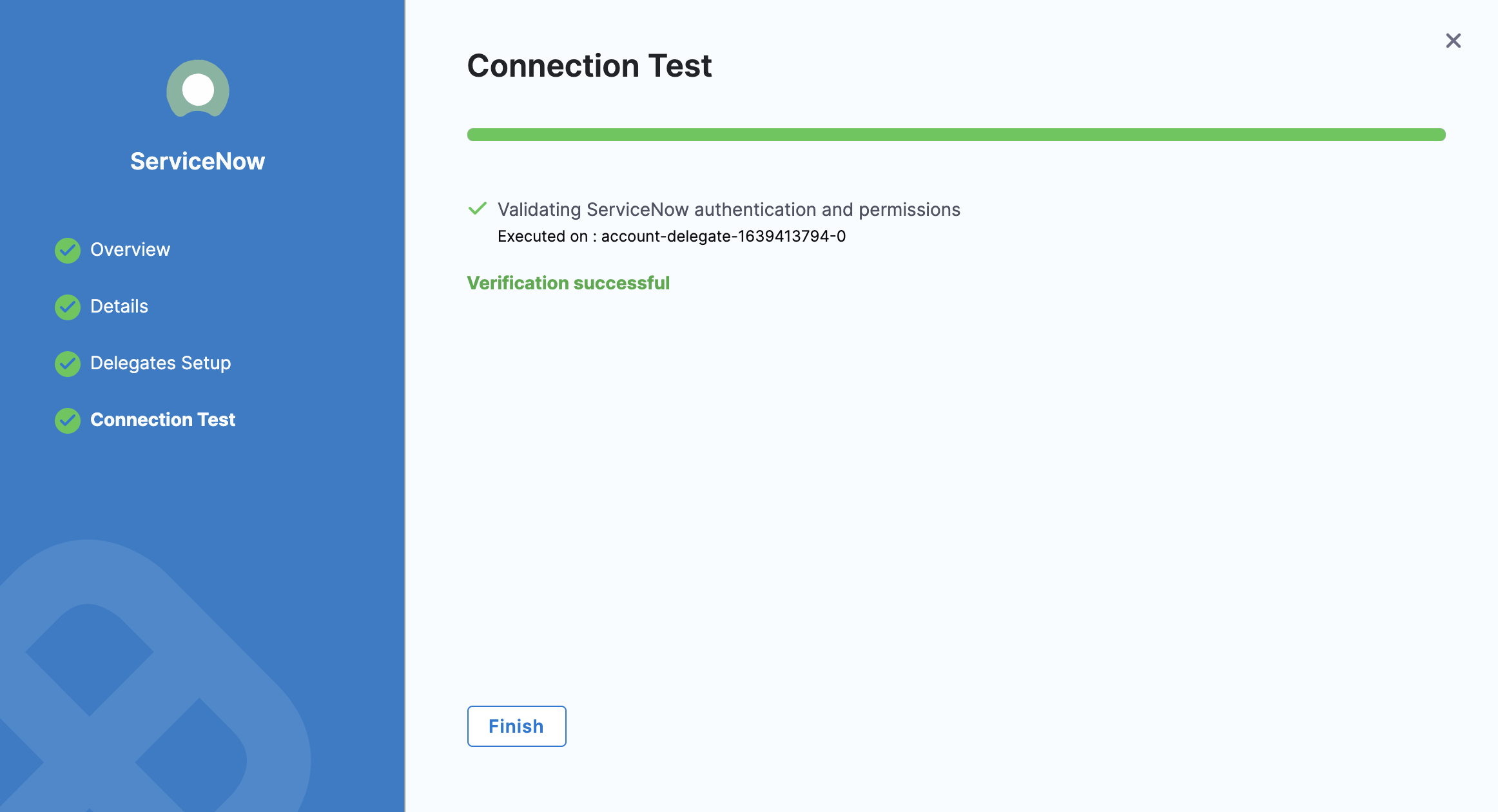Click the ServiceNow title in the sidebar
Image resolution: width=1498 pixels, height=812 pixels.
point(198,161)
